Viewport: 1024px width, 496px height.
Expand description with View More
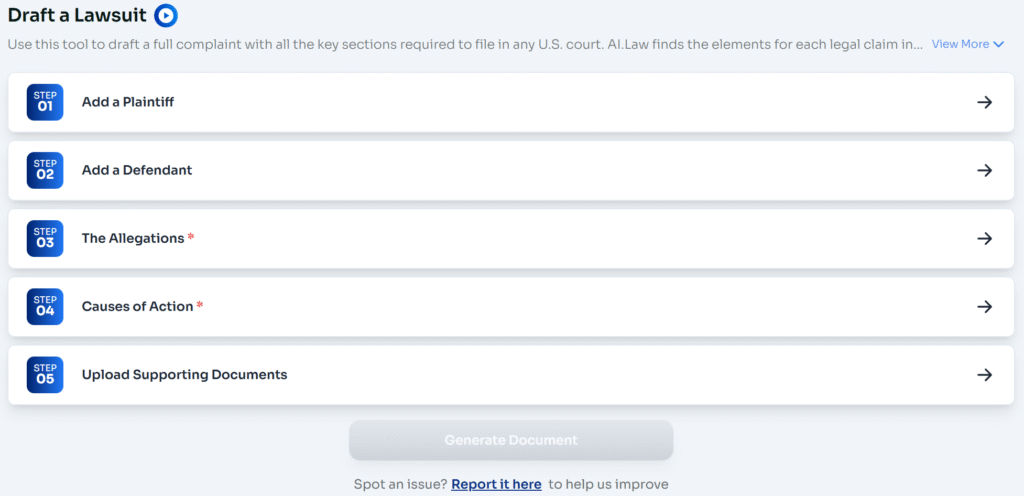click(x=960, y=44)
